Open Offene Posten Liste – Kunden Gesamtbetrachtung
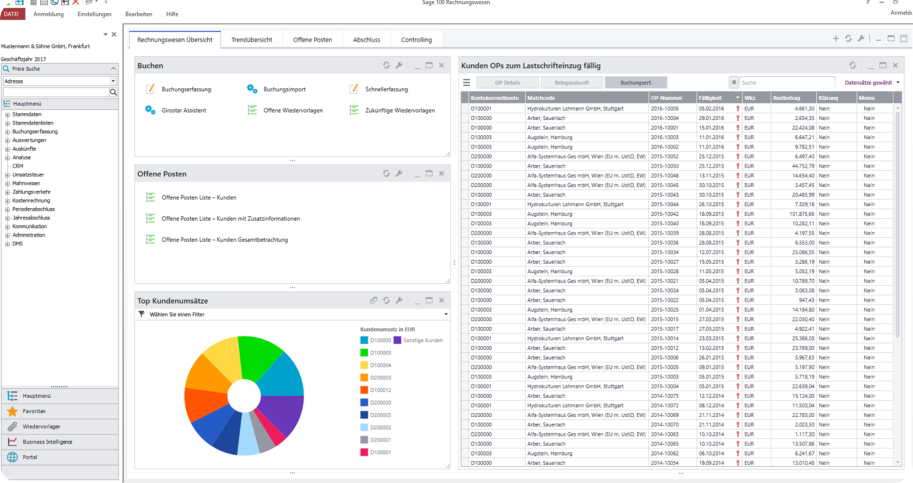The height and width of the screenshot is (483, 913). tap(225, 240)
